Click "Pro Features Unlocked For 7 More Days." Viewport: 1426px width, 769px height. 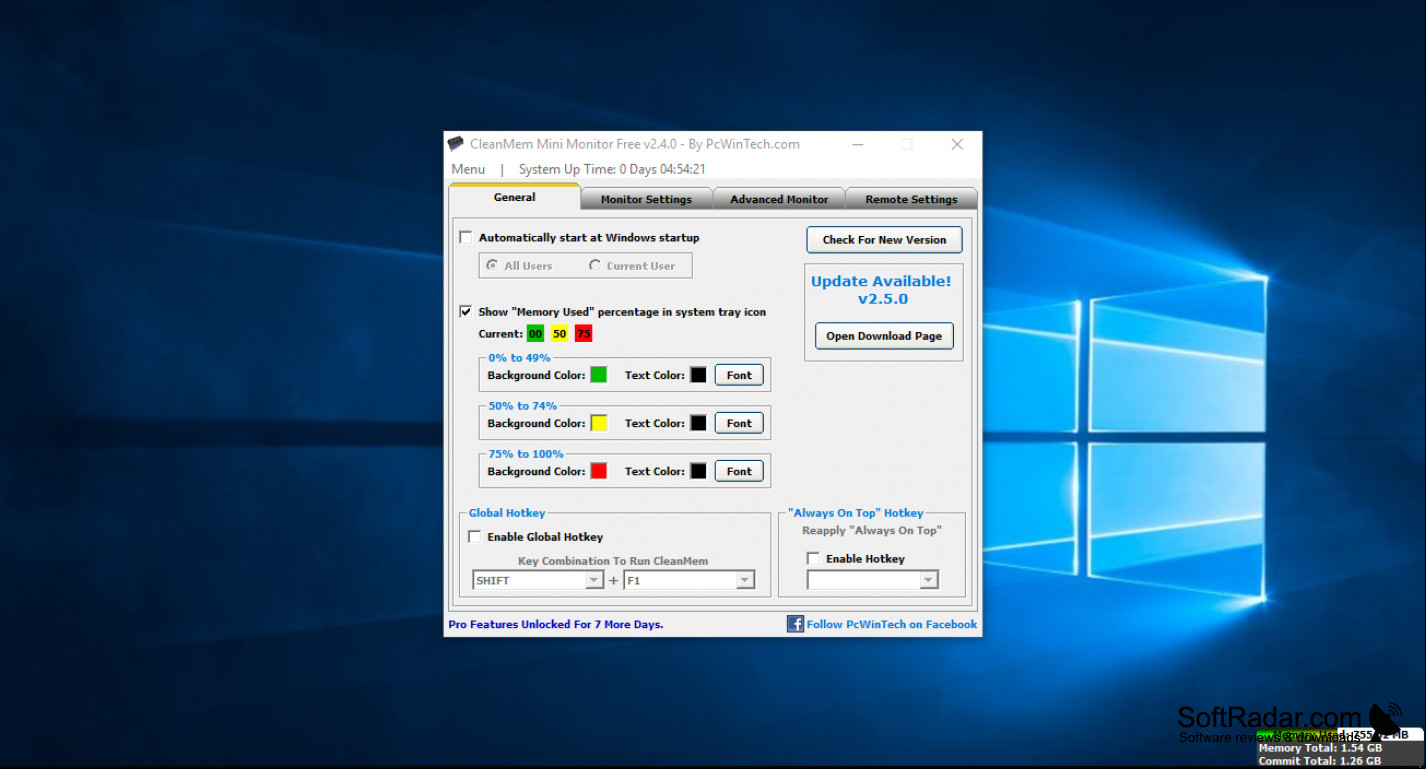tap(556, 624)
